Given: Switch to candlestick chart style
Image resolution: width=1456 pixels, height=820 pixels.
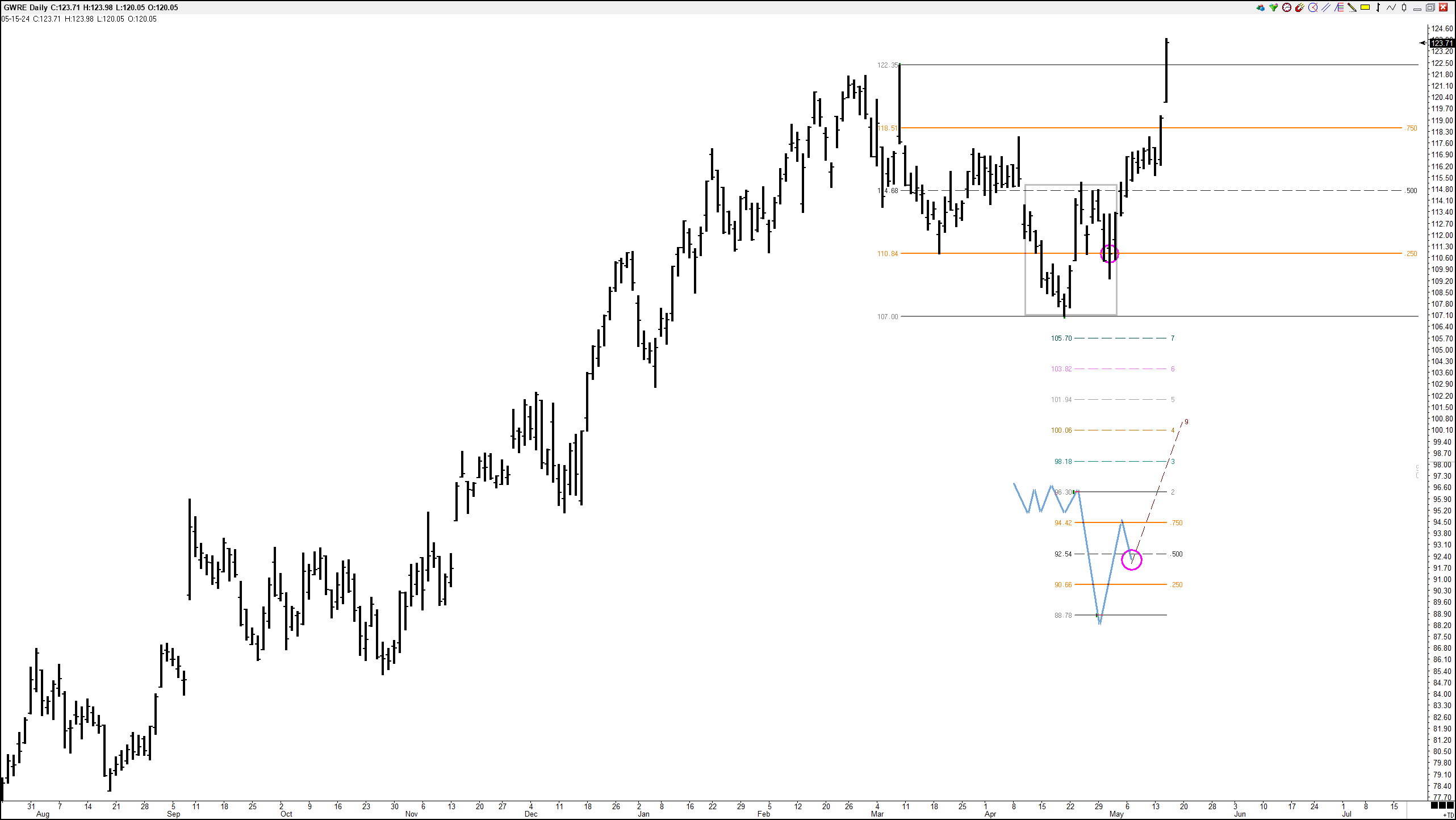Looking at the screenshot, I should [1404, 7].
